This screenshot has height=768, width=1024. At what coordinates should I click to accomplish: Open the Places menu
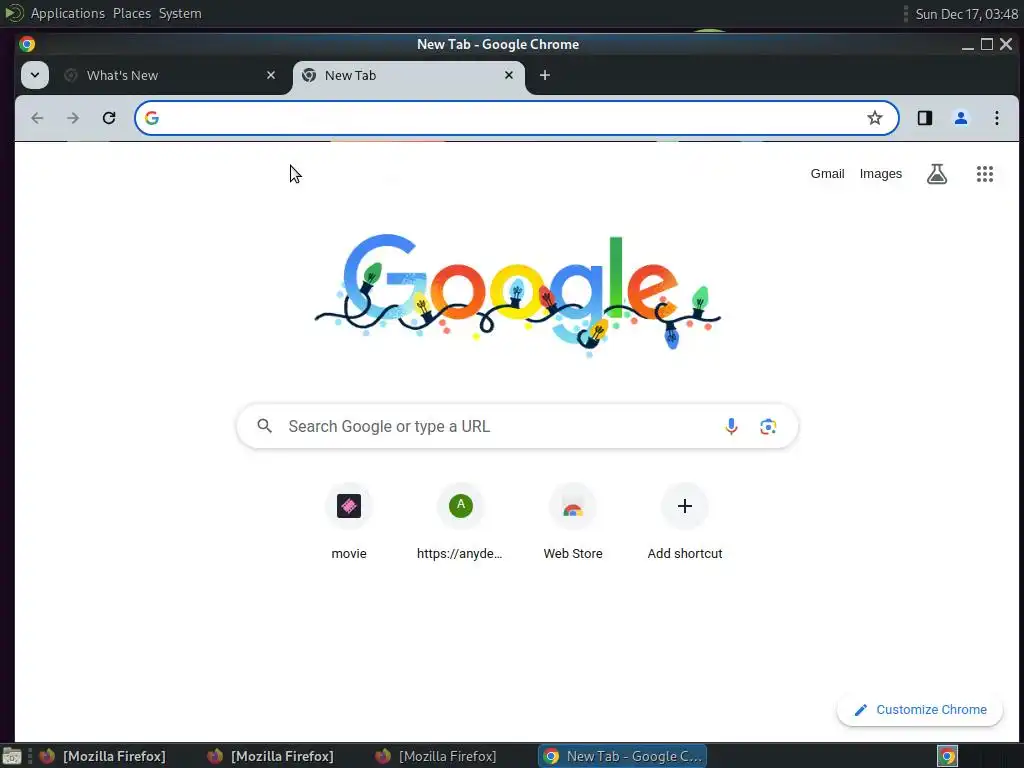[x=131, y=13]
